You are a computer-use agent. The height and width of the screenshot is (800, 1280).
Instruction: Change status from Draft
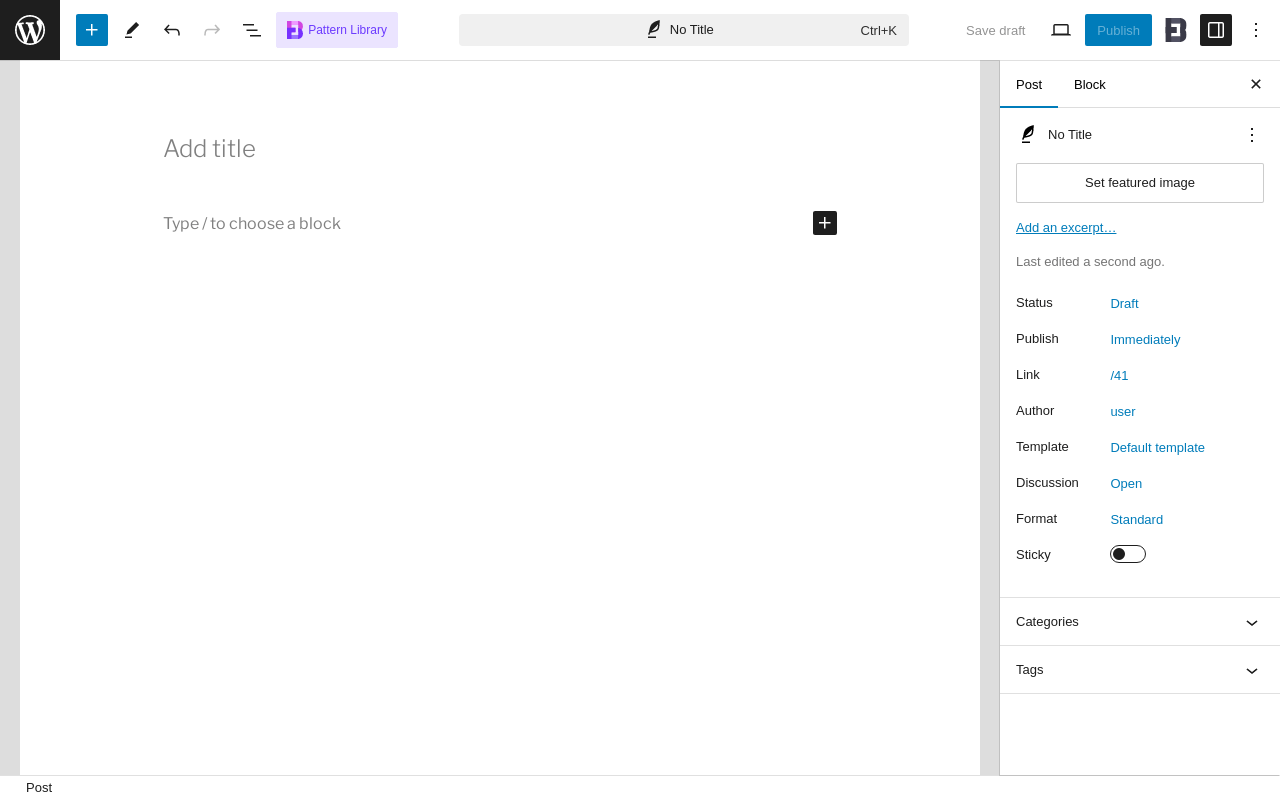[1124, 303]
